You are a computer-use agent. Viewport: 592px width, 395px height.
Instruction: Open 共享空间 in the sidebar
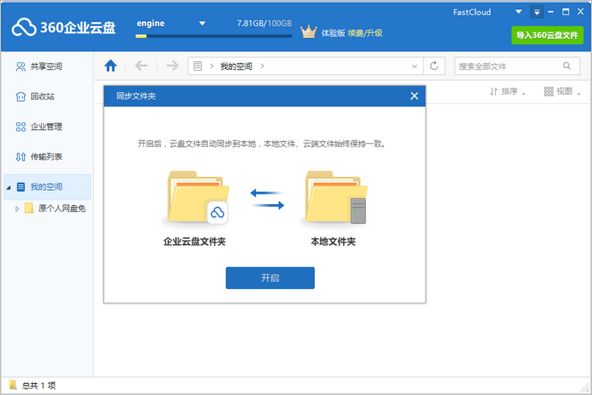pos(47,66)
